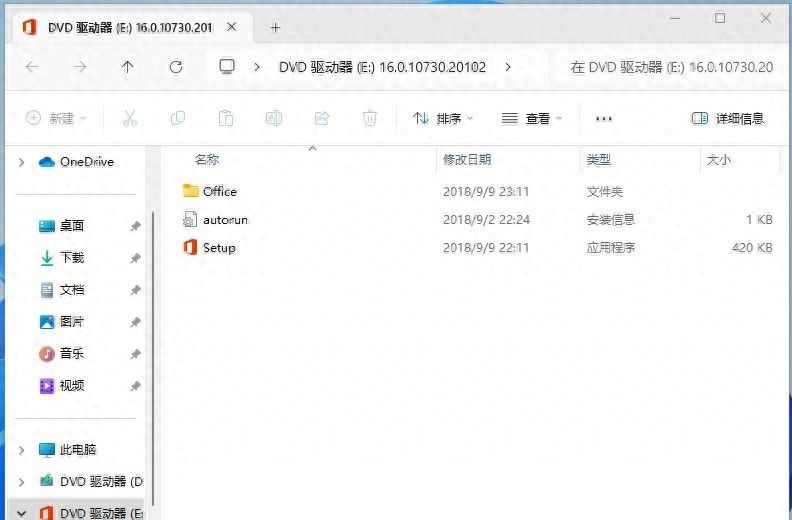Click the pin icon next to 视频
The image size is (792, 520).
click(135, 386)
